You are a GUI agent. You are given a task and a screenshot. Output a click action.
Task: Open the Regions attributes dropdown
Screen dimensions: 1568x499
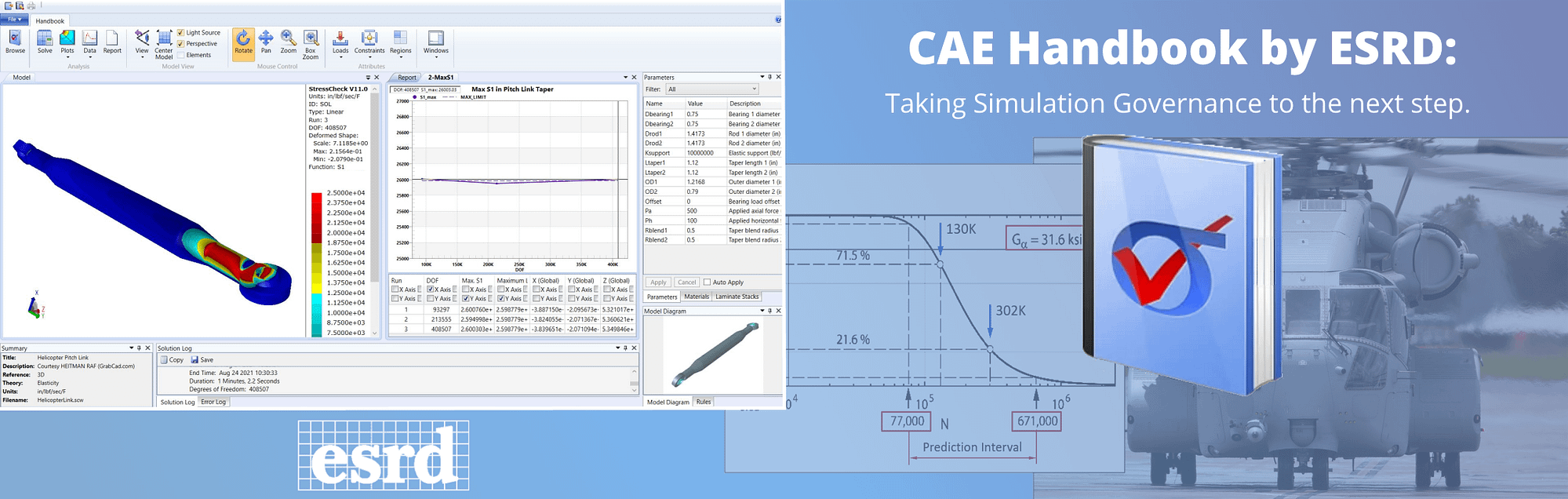[401, 44]
